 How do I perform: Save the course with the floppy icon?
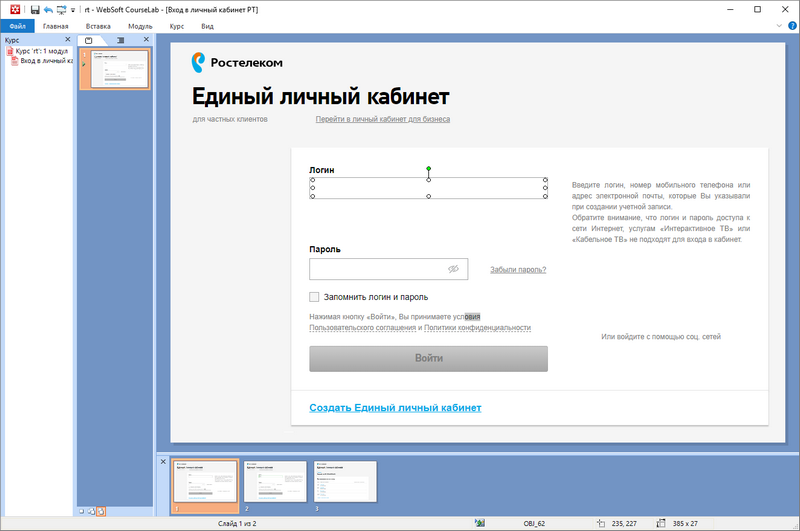pos(35,10)
